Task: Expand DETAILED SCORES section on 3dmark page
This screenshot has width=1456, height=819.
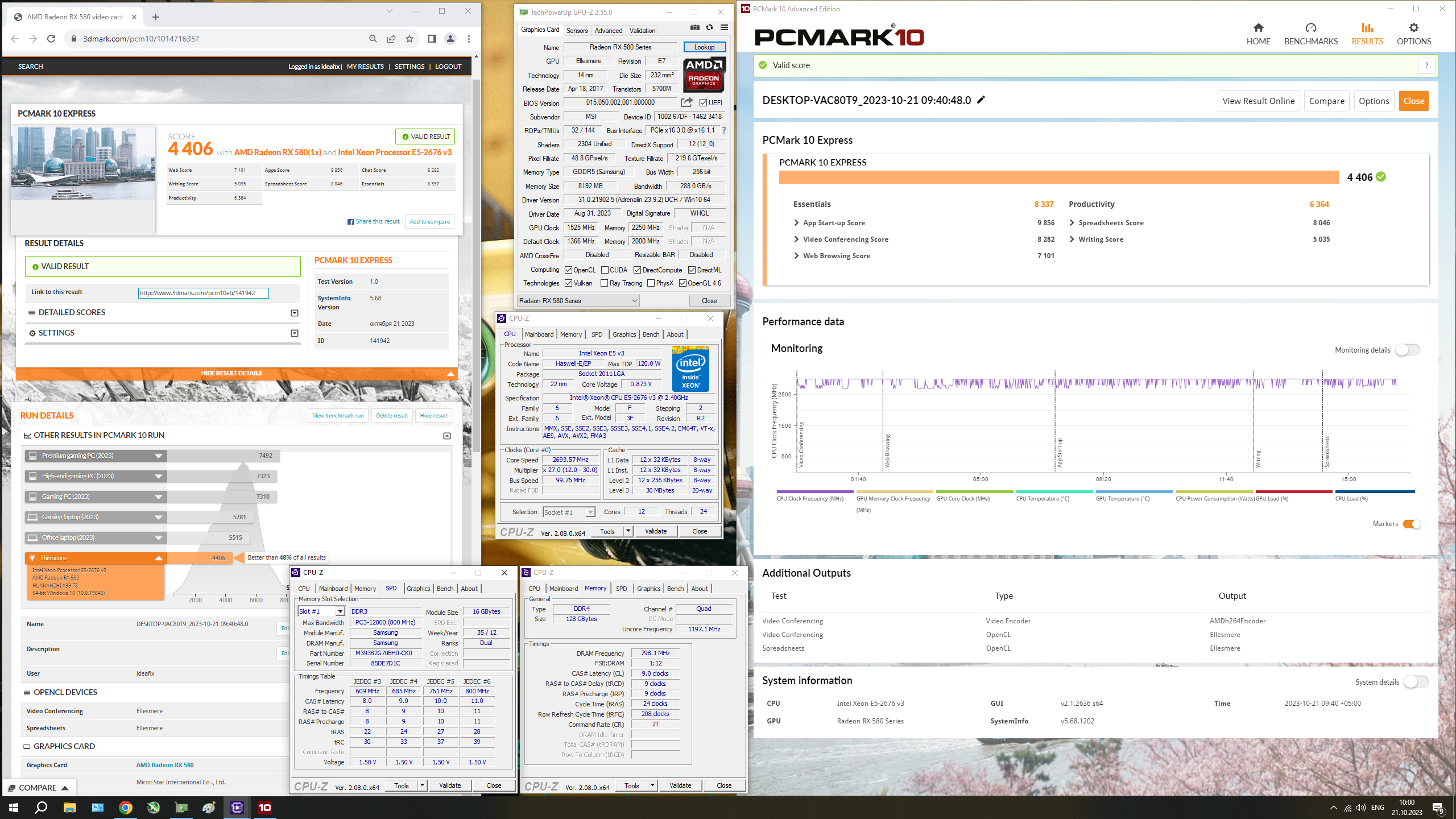Action: coord(295,313)
